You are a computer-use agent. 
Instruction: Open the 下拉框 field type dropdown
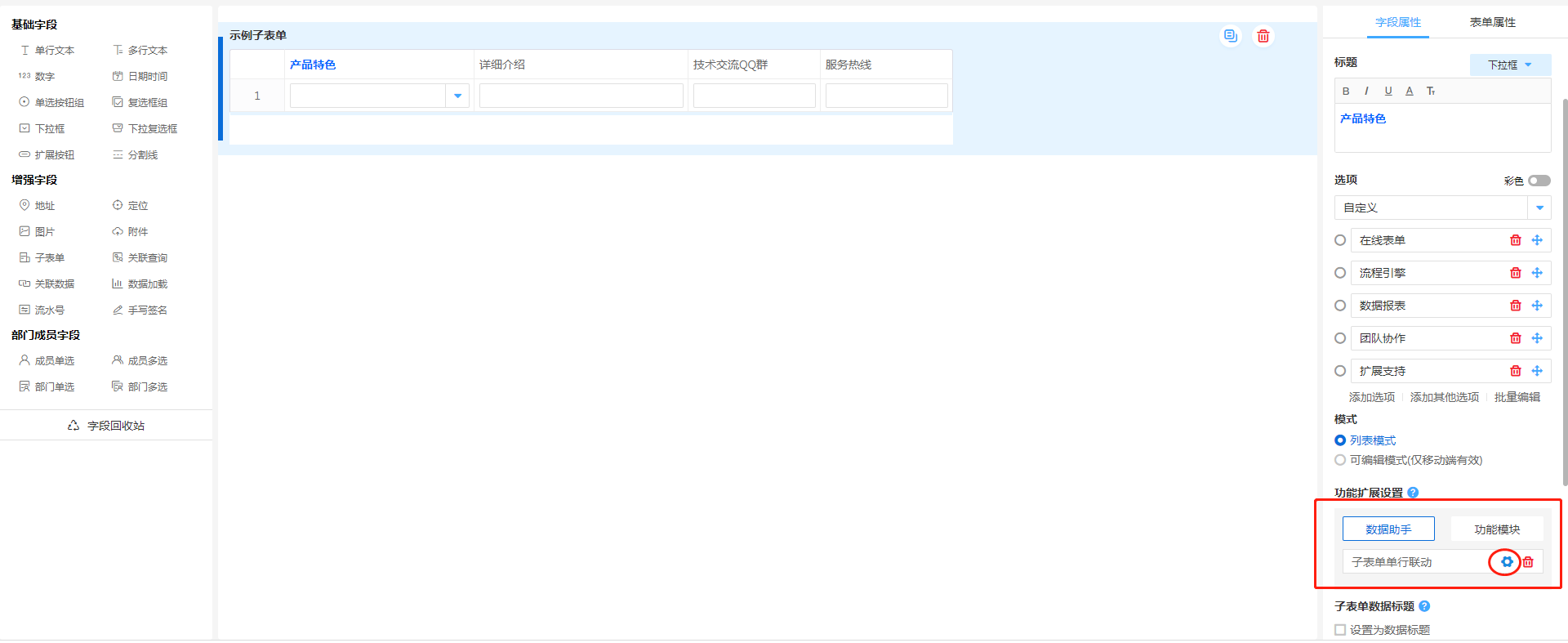pos(1509,65)
